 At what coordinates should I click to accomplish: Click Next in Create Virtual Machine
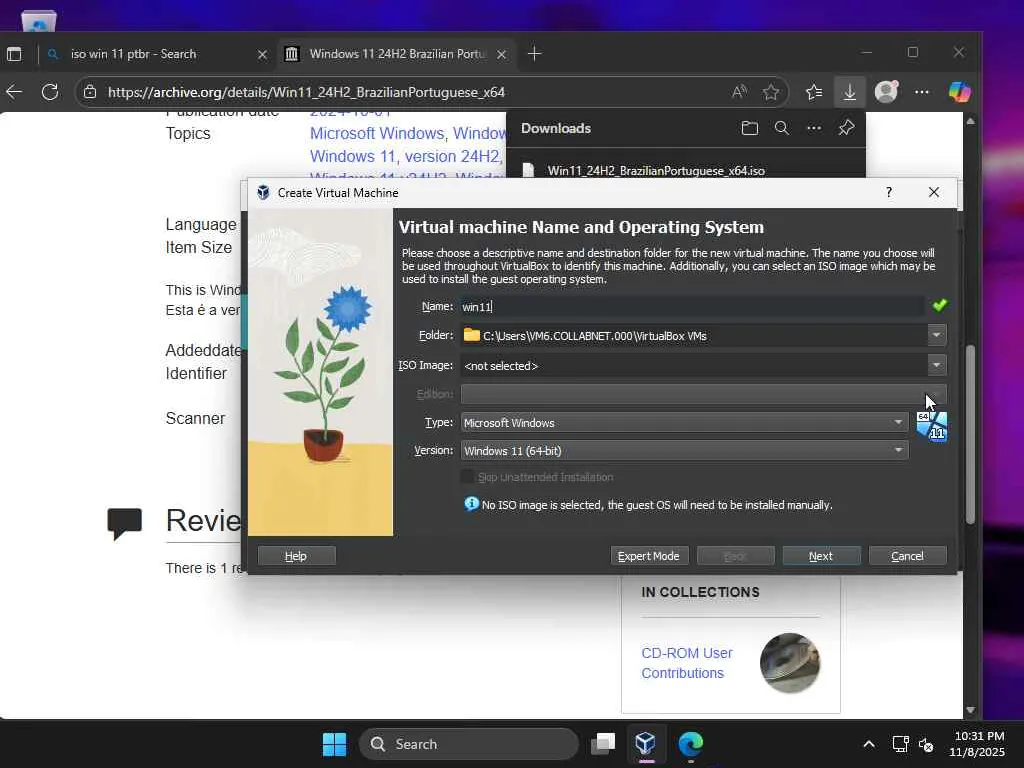[821, 556]
